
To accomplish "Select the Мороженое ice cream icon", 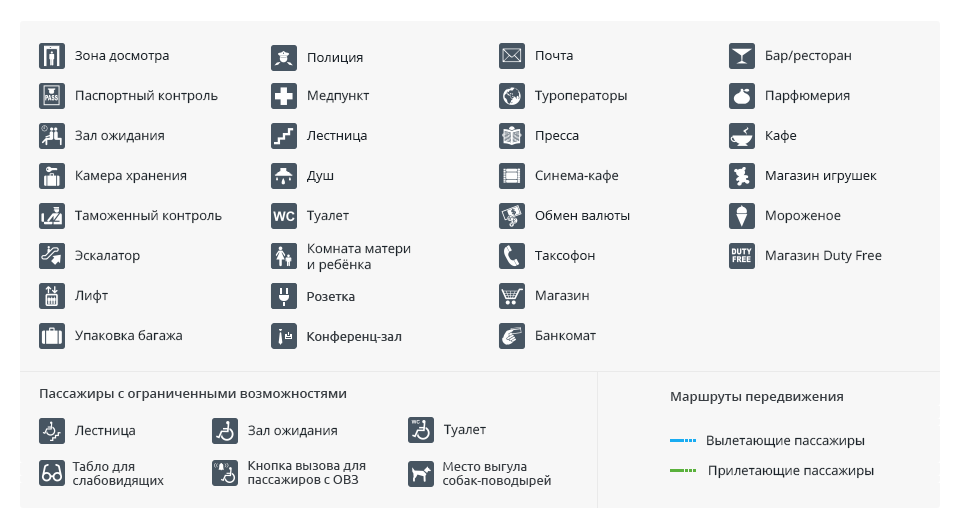I will (x=742, y=216).
